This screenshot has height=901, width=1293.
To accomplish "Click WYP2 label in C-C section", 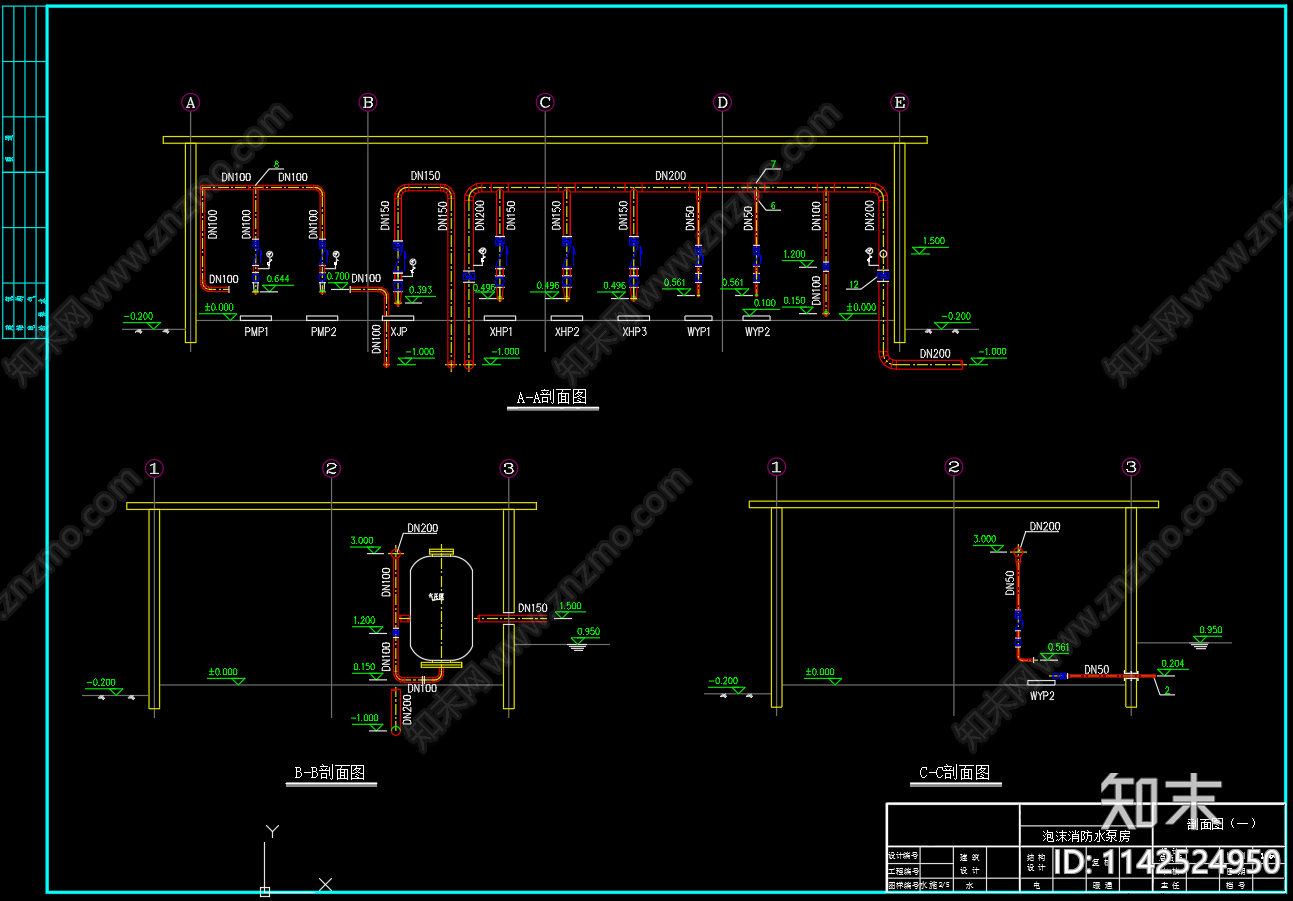I will [x=1043, y=696].
